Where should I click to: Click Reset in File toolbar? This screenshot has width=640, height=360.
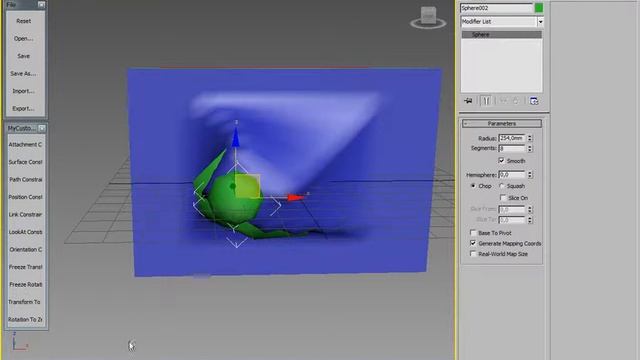coord(24,21)
